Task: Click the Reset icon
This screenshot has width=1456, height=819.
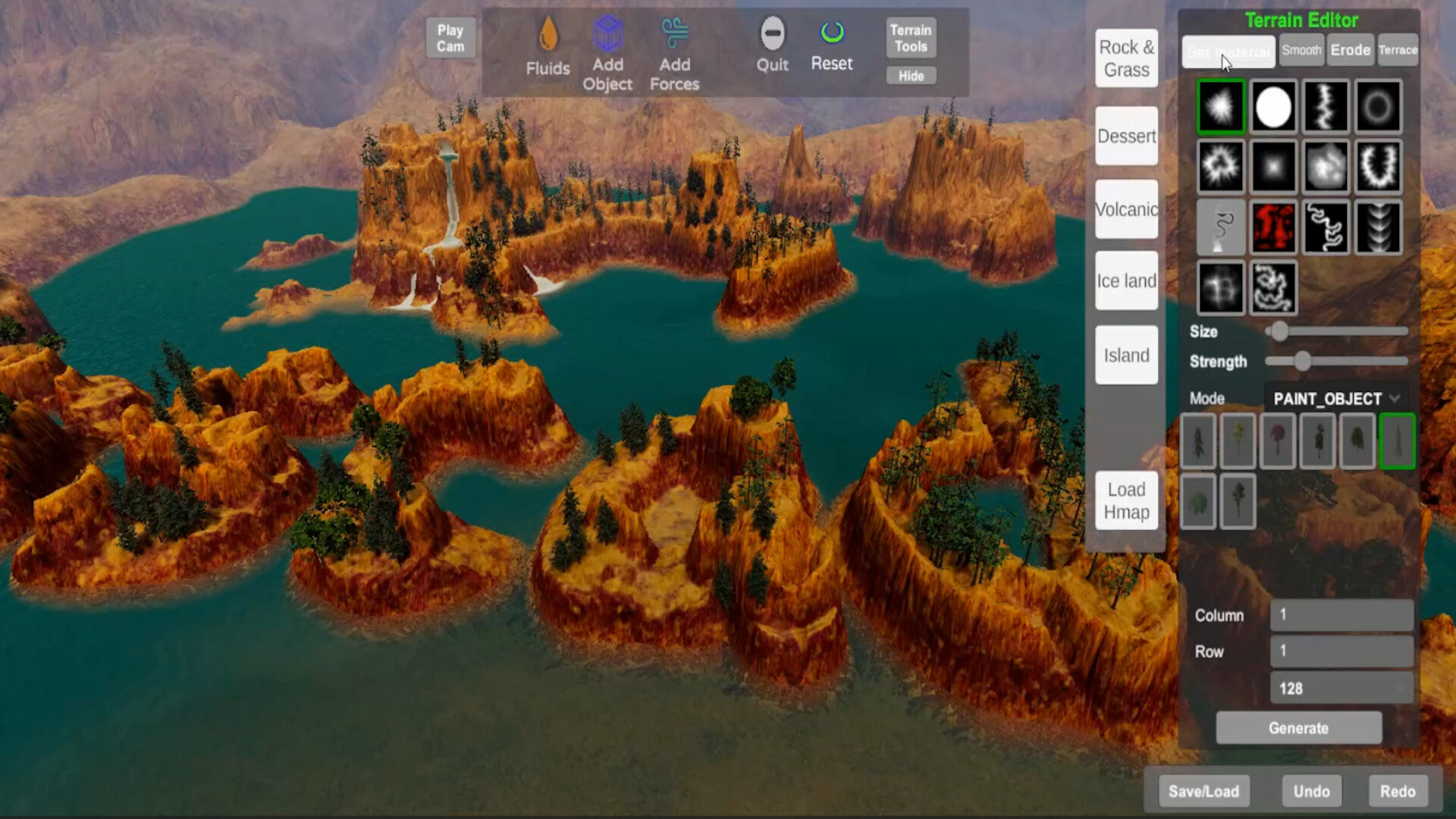Action: coord(831,32)
